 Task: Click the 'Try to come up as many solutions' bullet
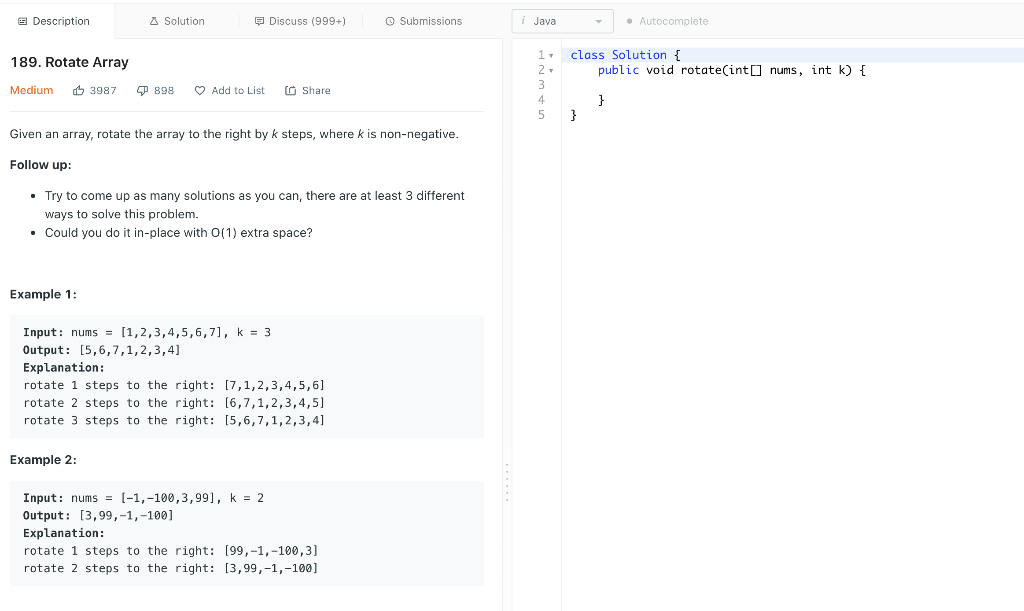[255, 205]
